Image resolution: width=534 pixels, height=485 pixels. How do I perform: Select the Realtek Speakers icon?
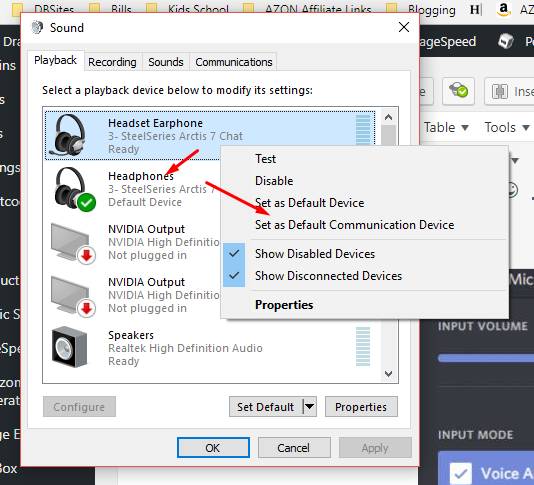point(69,347)
